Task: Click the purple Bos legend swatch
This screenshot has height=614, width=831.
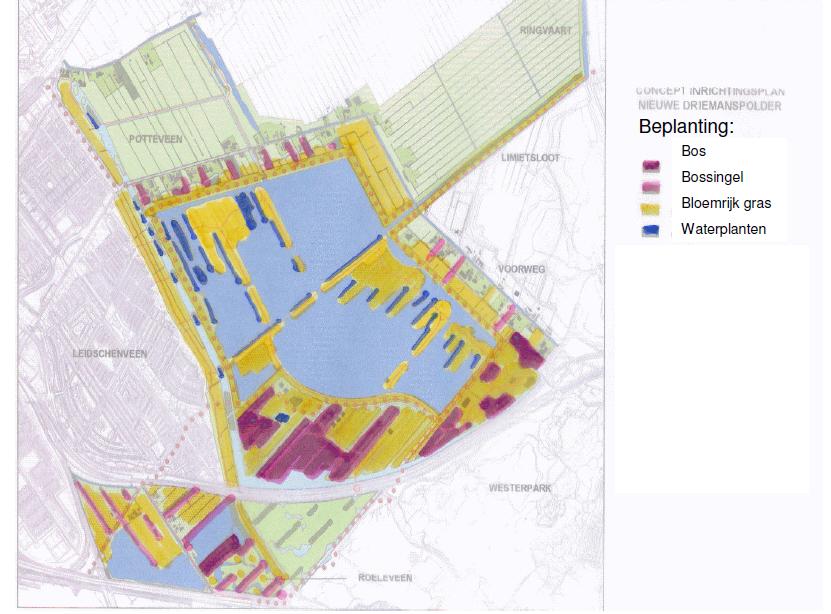Action: [x=651, y=166]
